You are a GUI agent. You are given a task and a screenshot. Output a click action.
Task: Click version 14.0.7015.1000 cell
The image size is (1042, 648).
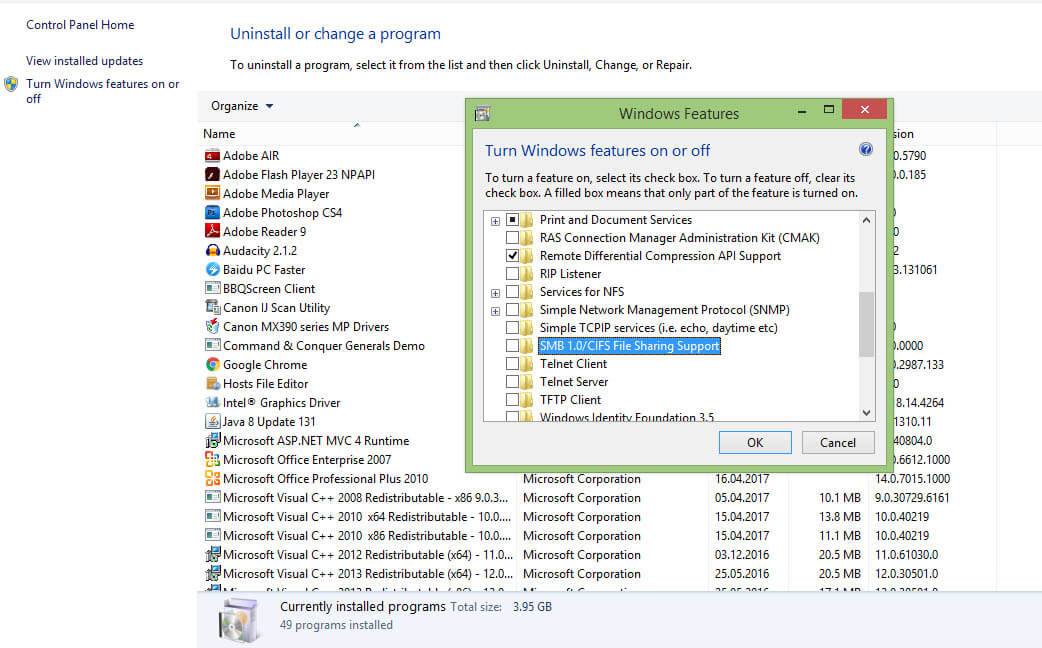point(912,479)
